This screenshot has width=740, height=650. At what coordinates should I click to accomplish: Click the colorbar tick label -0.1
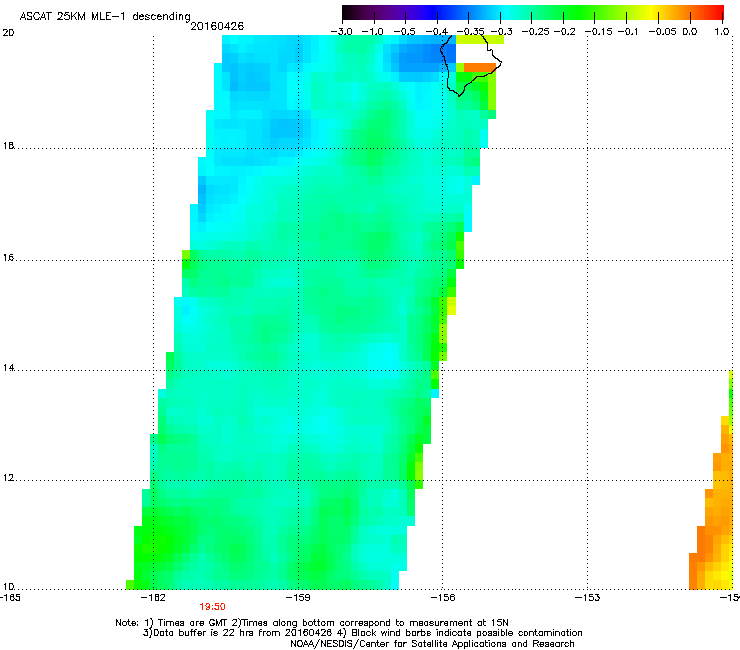pos(628,32)
